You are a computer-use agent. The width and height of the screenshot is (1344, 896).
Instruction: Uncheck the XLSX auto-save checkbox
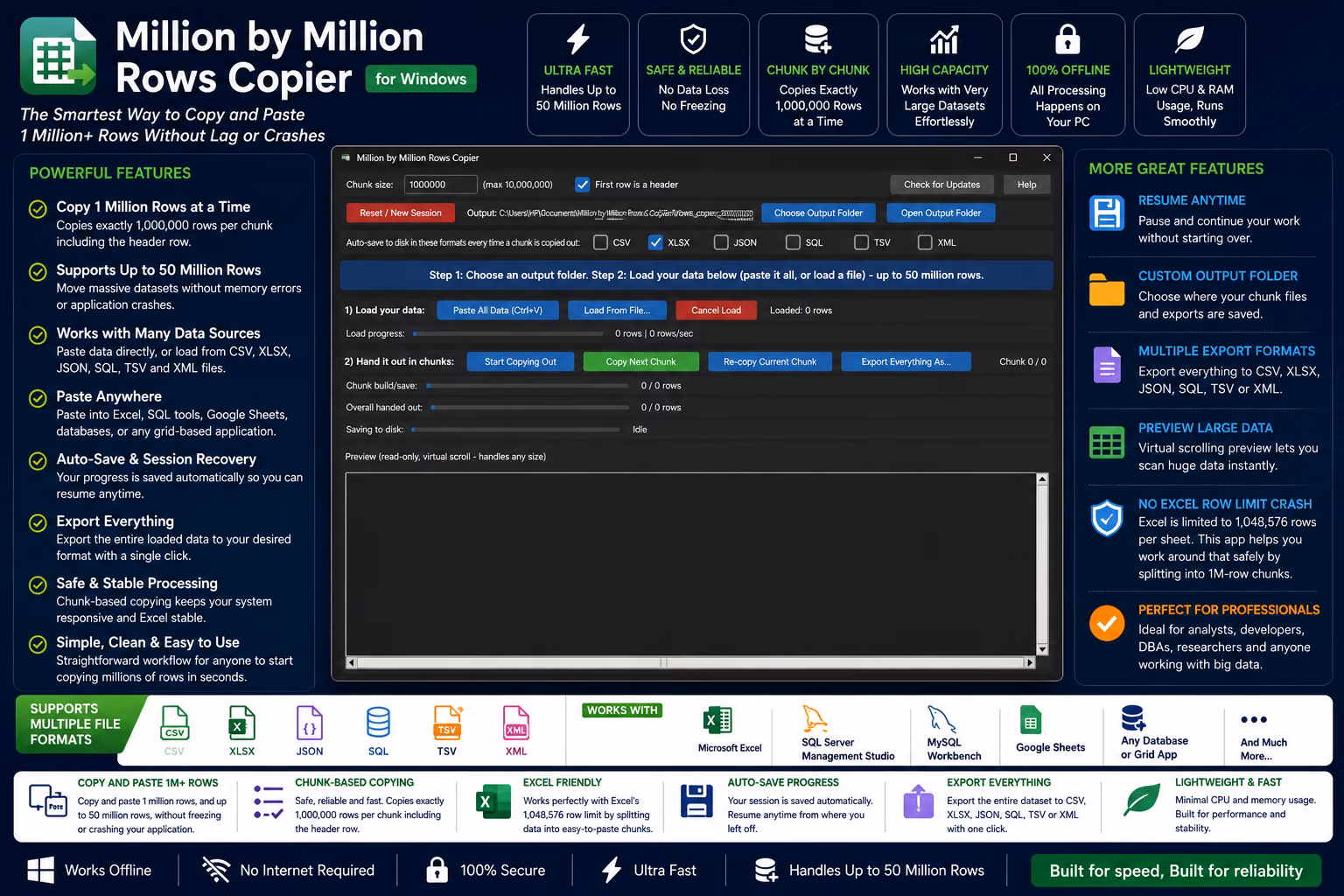[655, 242]
